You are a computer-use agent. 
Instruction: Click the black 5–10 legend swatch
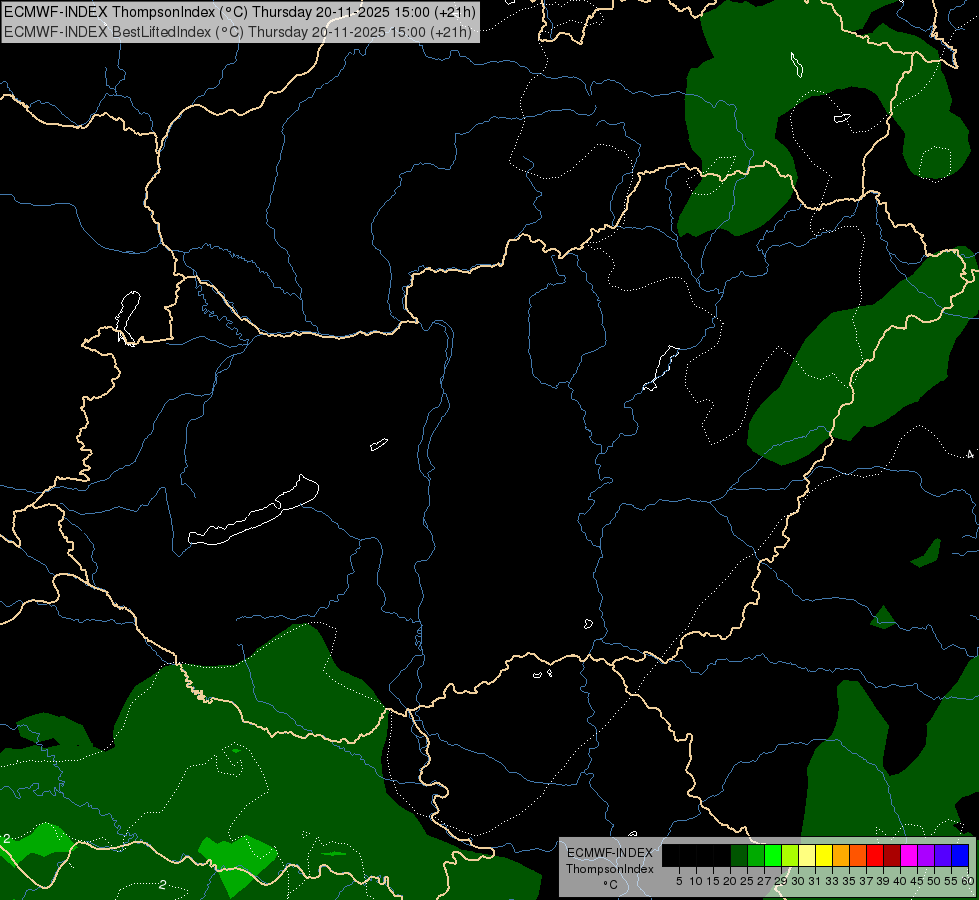(688, 855)
